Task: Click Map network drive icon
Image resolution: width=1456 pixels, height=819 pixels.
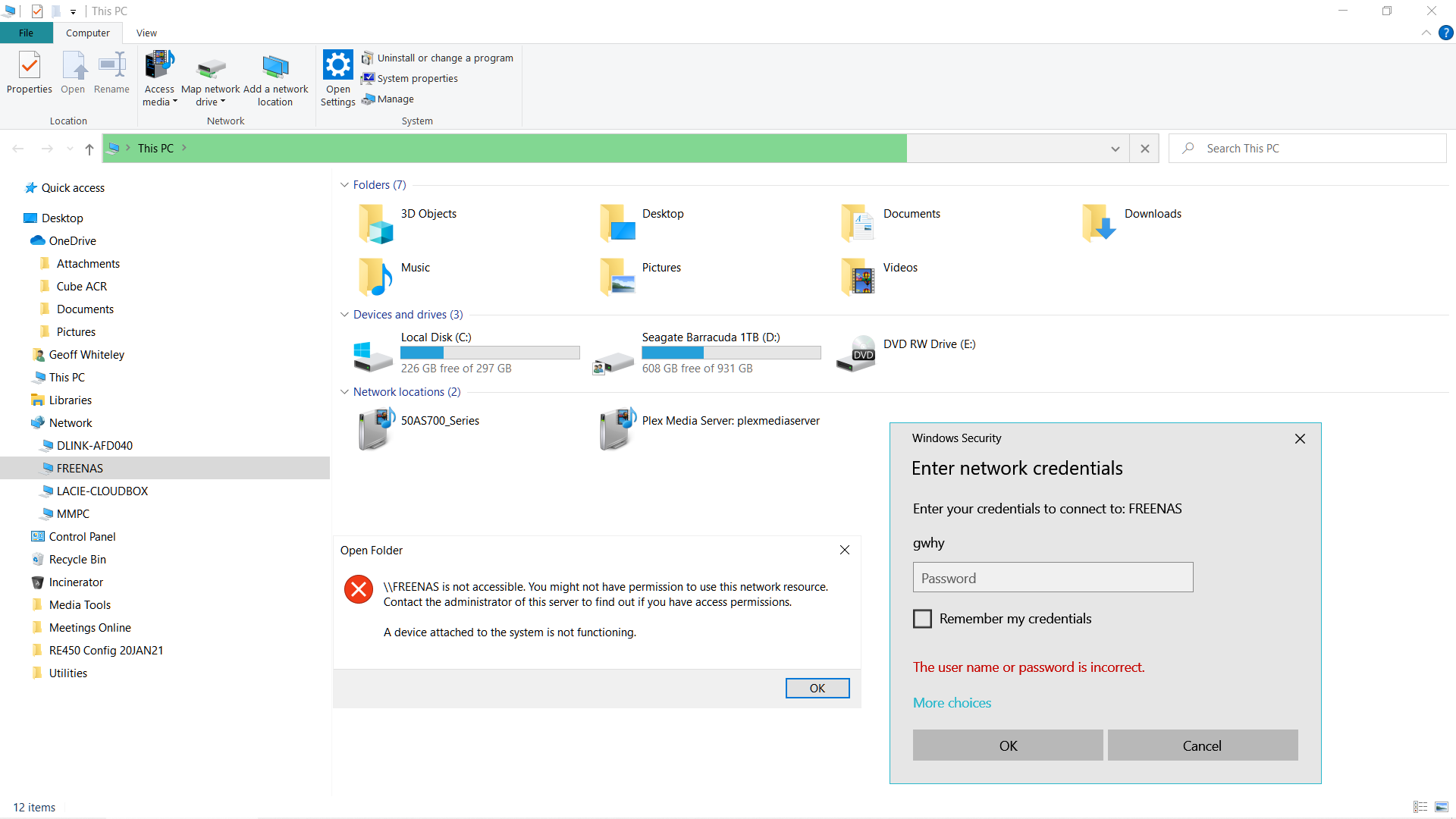Action: click(211, 67)
